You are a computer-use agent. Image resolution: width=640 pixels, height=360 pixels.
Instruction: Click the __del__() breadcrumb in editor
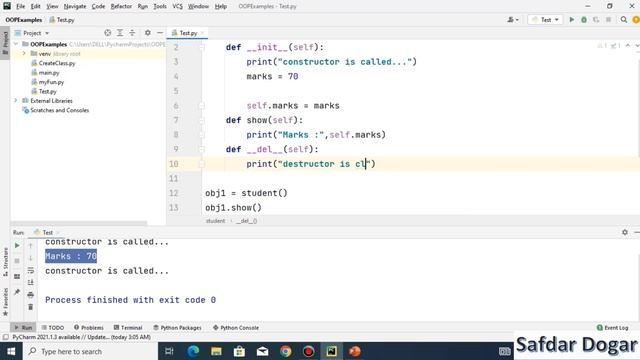tap(247, 221)
